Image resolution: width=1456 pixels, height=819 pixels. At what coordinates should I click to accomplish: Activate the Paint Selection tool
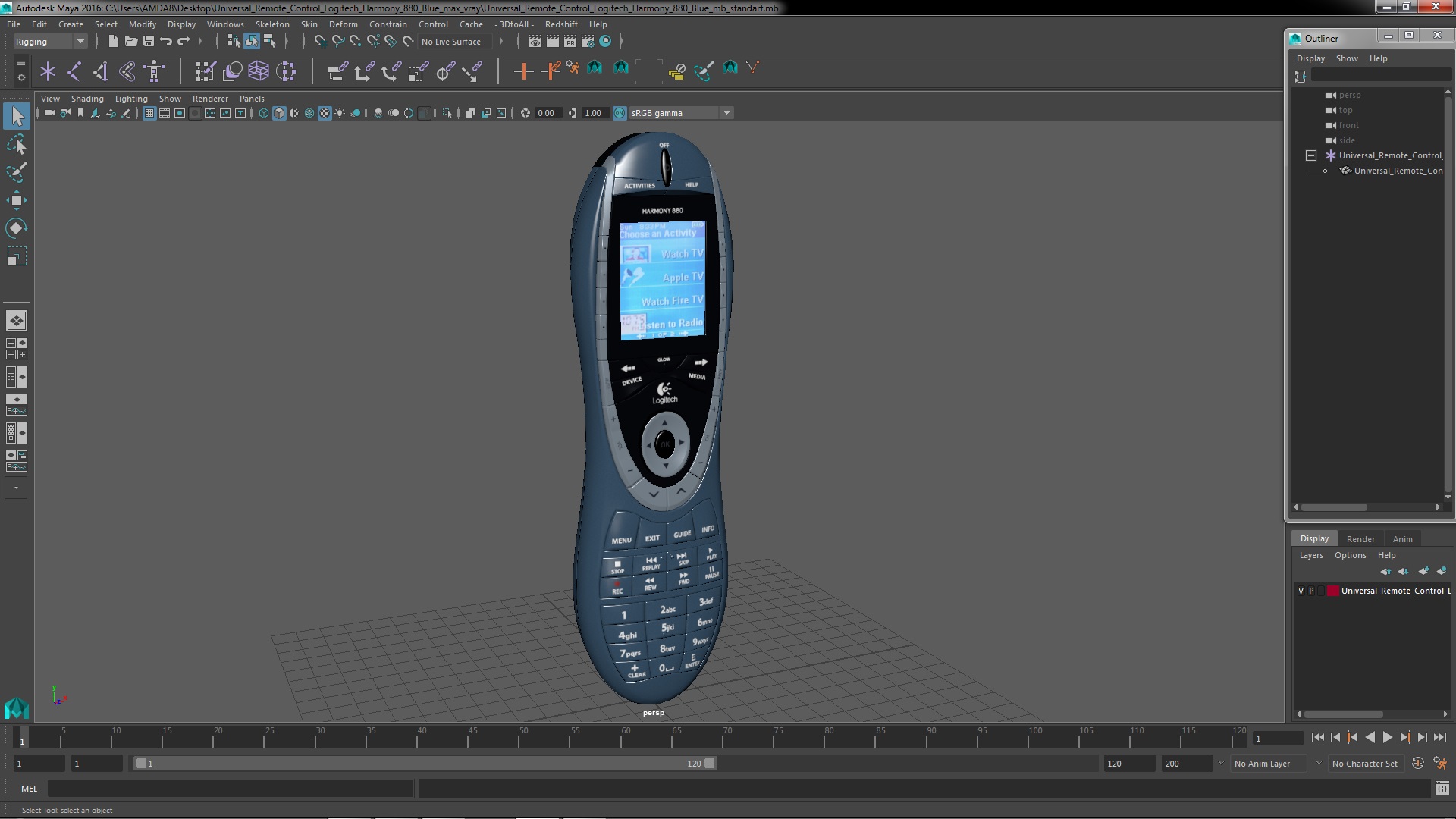click(17, 172)
